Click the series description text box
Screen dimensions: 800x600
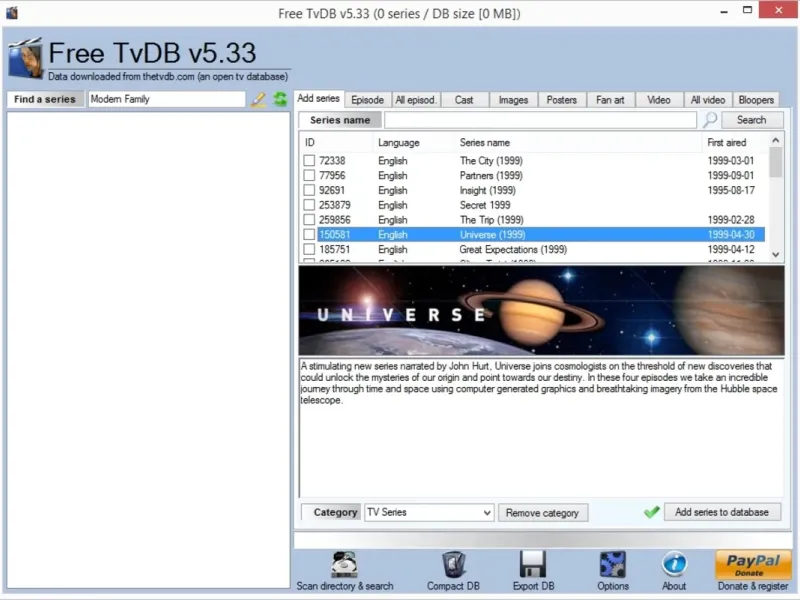[541, 428]
